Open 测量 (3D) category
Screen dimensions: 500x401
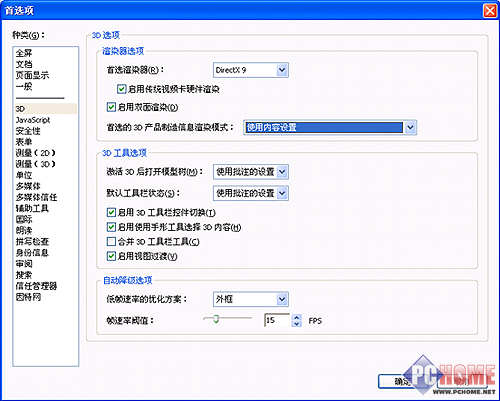pos(35,164)
